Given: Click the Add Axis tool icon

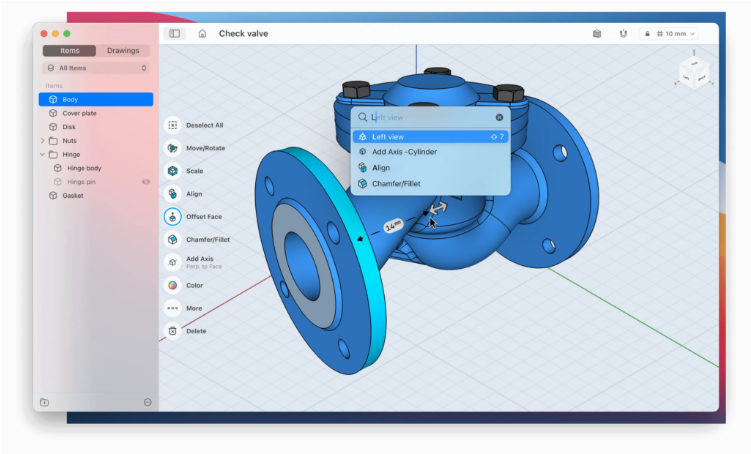Looking at the screenshot, I should point(173,262).
